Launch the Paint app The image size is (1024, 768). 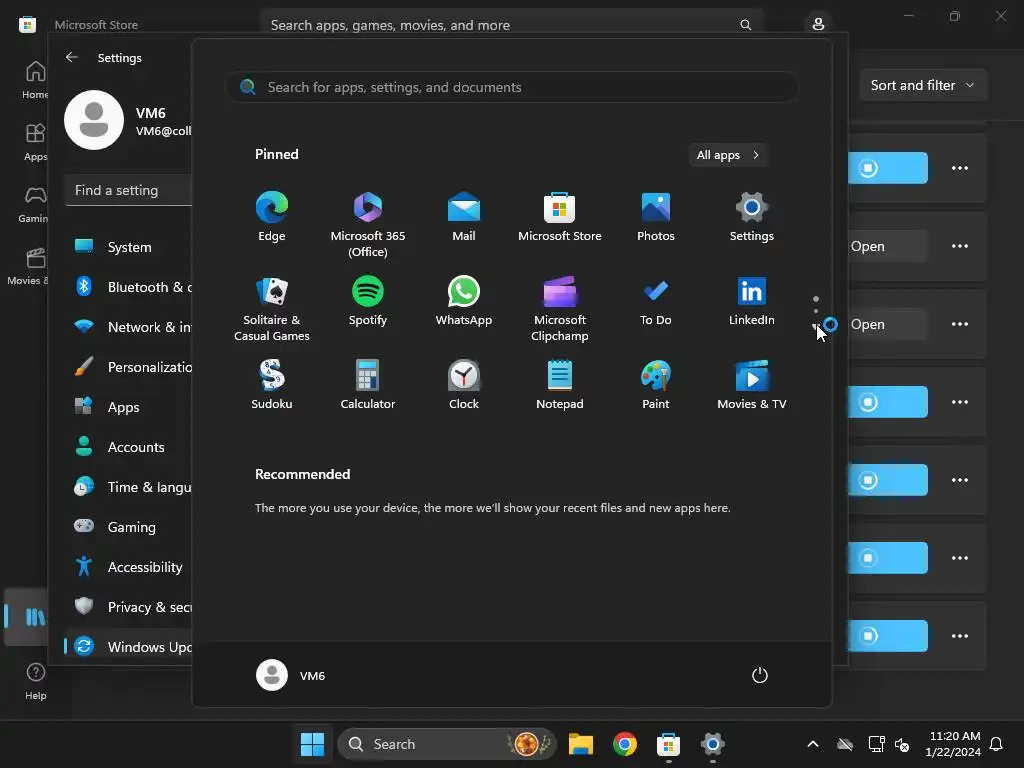point(656,385)
